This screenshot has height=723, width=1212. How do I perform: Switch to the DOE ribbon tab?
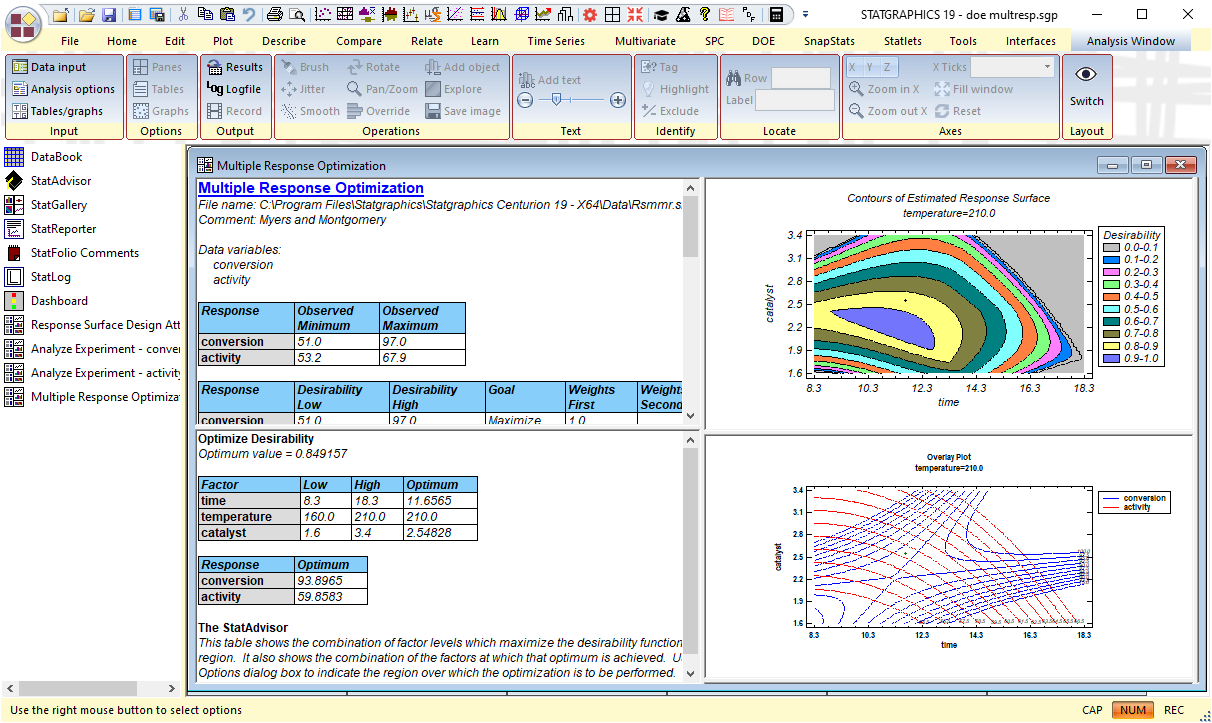coord(763,41)
